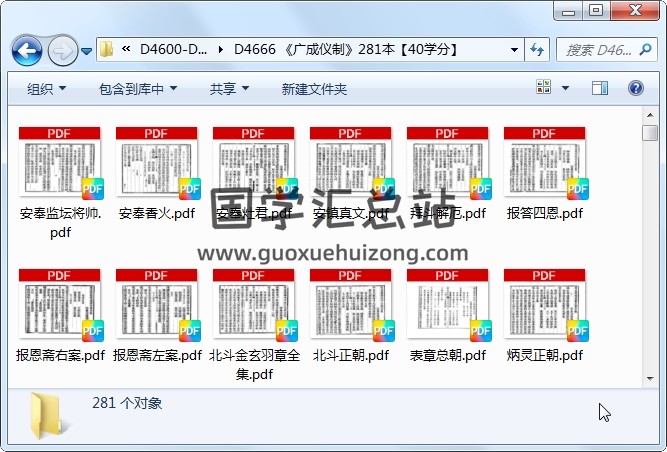This screenshot has width=667, height=452.
Task: Click the folder icon in the address bar
Action: (106, 50)
